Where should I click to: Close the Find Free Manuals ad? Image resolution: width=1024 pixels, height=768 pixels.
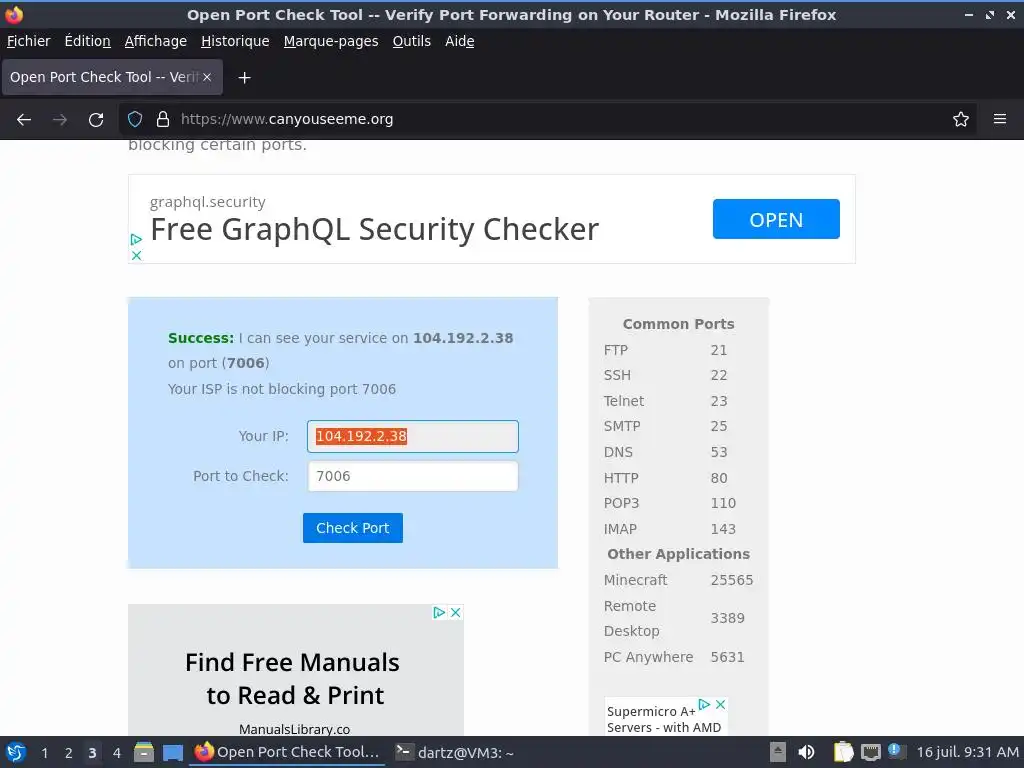coord(456,613)
